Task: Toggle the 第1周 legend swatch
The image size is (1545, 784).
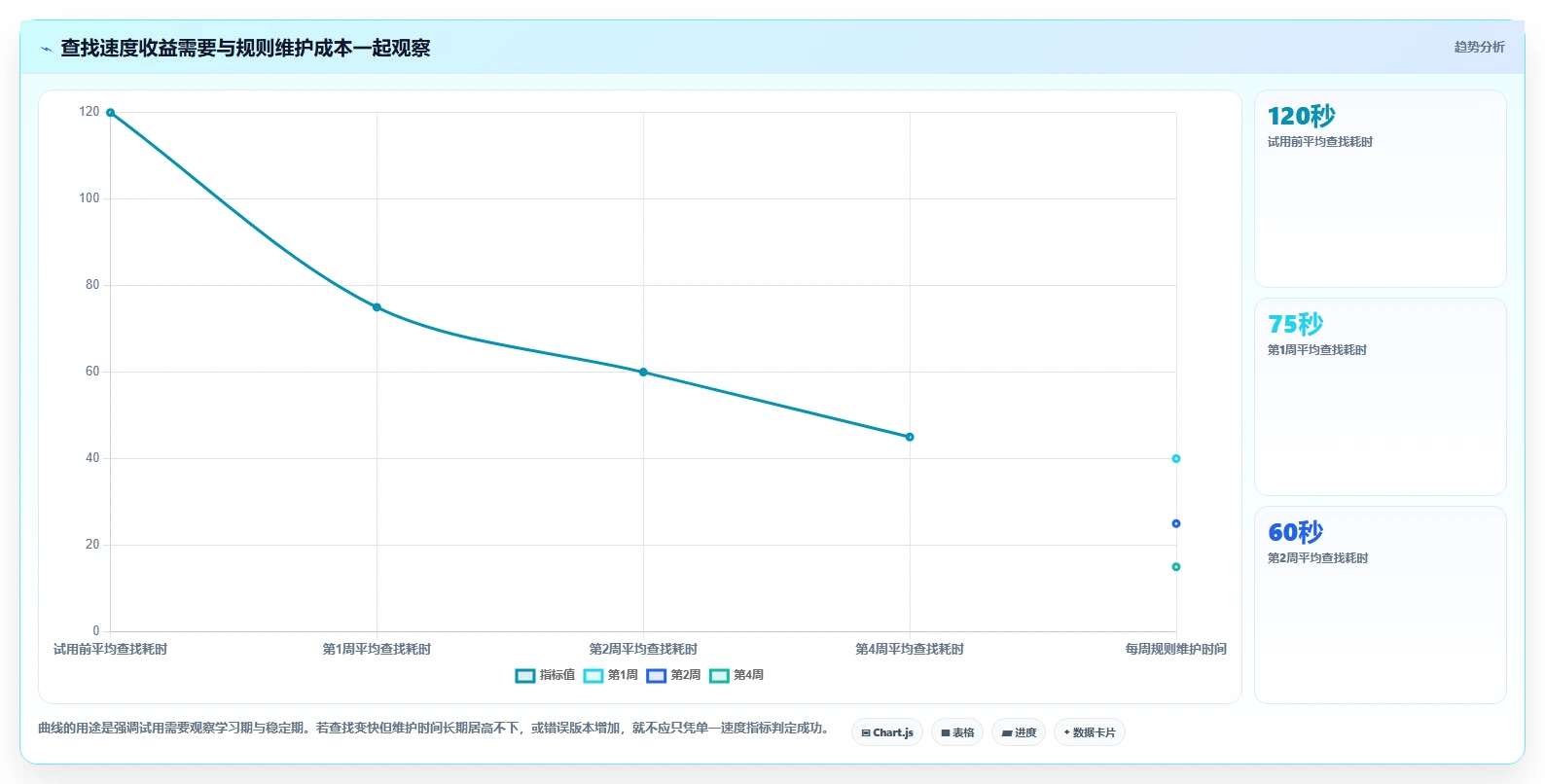Action: pos(593,676)
